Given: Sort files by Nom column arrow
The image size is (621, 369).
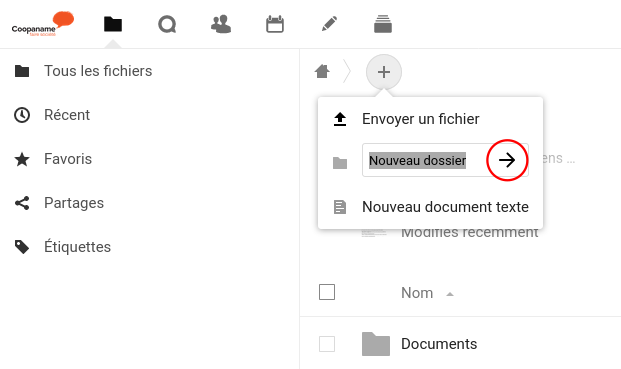Looking at the screenshot, I should 450,294.
